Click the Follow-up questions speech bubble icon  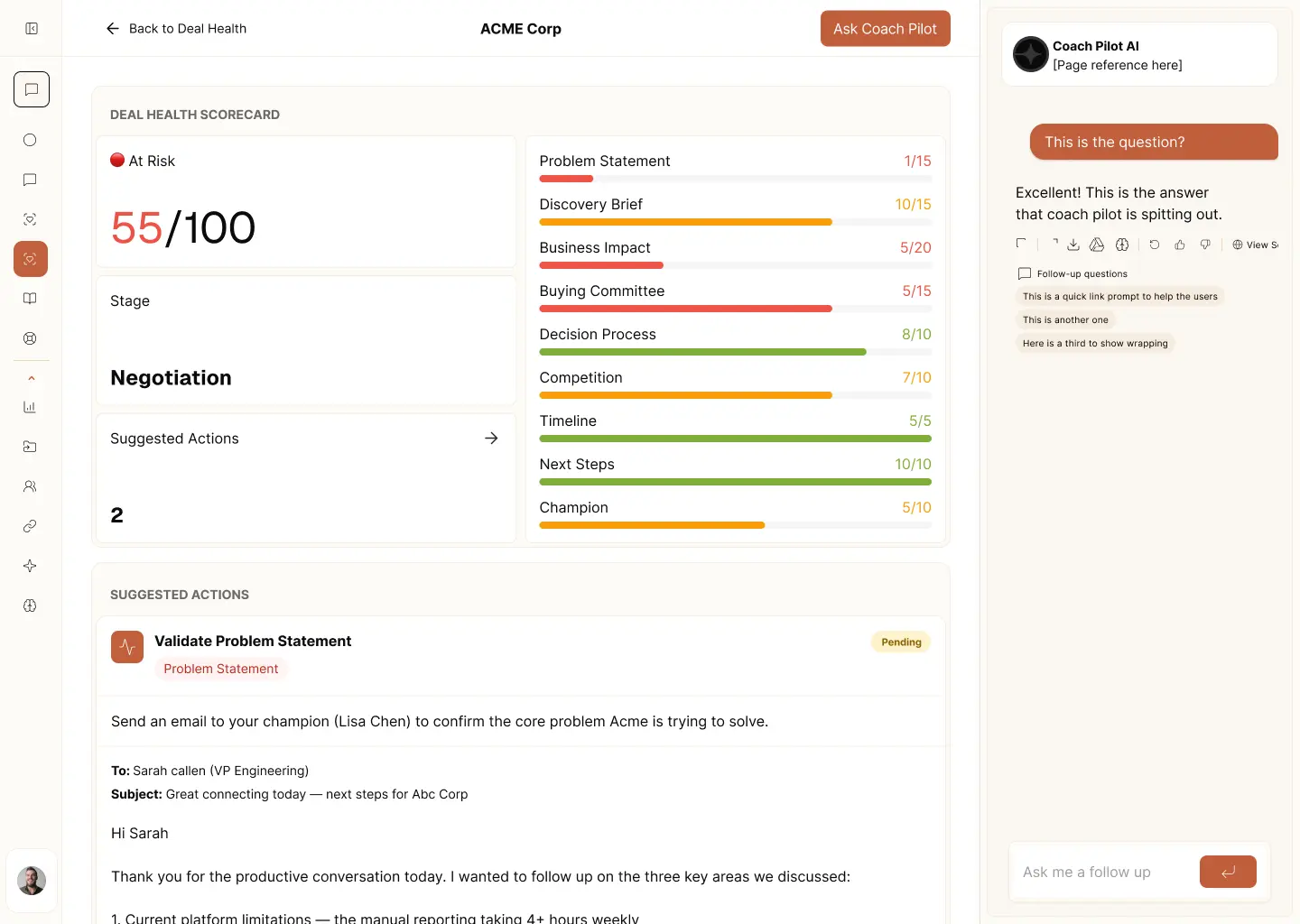pos(1025,273)
